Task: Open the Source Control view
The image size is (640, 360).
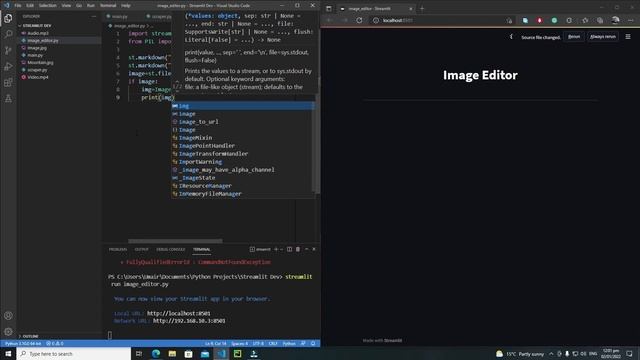Action: 8,51
